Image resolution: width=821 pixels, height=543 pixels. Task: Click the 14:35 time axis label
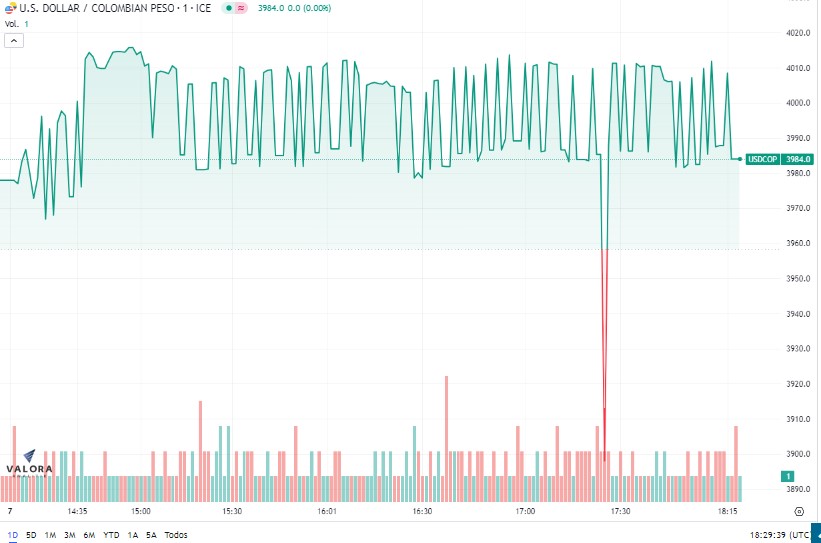point(77,511)
